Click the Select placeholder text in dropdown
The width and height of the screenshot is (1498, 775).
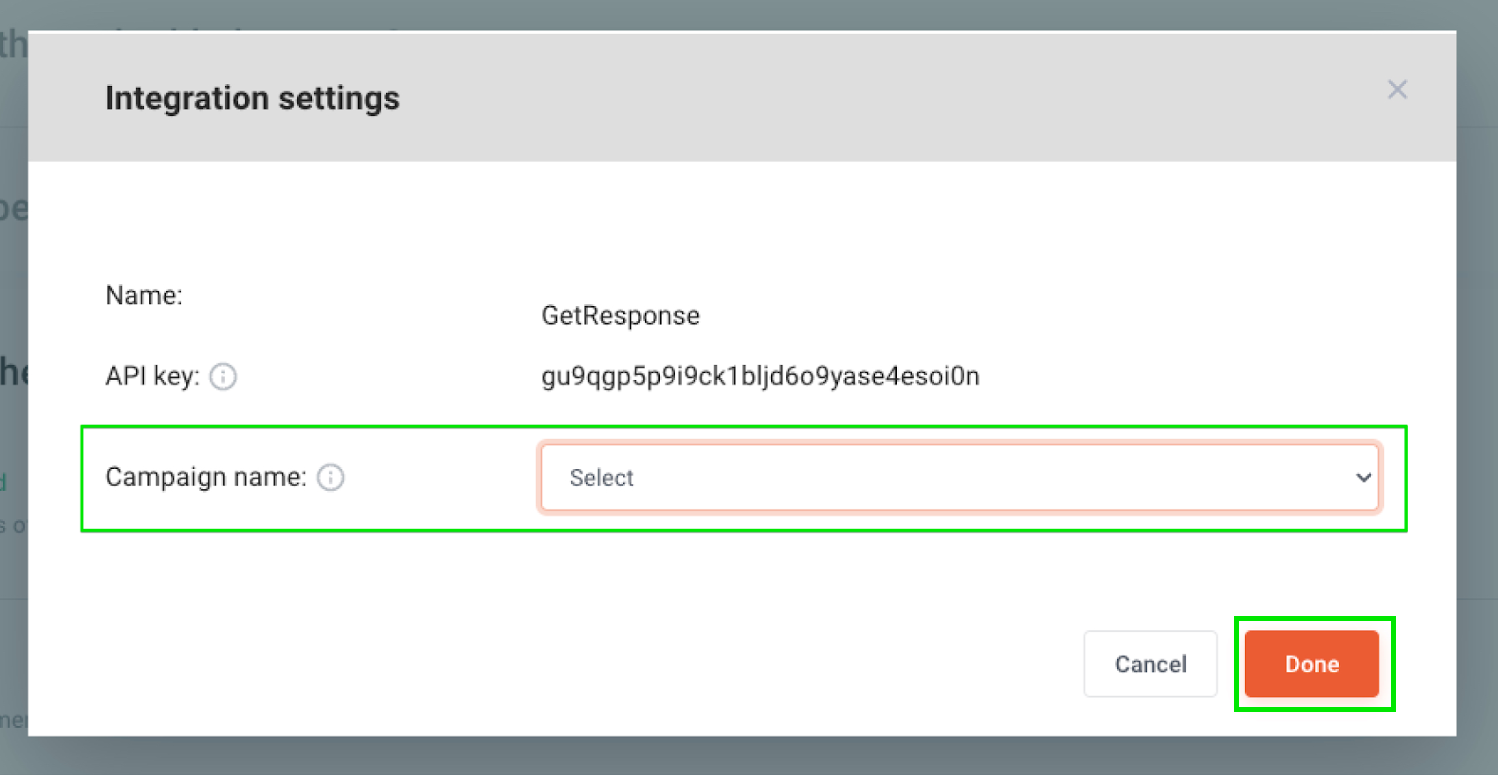pyautogui.click(x=602, y=478)
